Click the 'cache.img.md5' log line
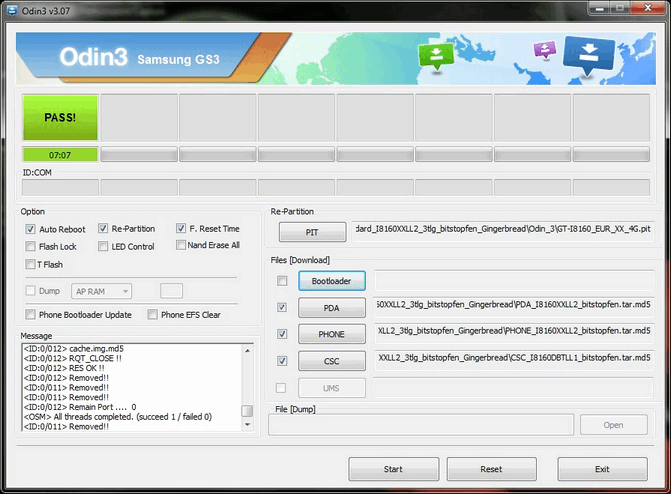 click(74, 348)
